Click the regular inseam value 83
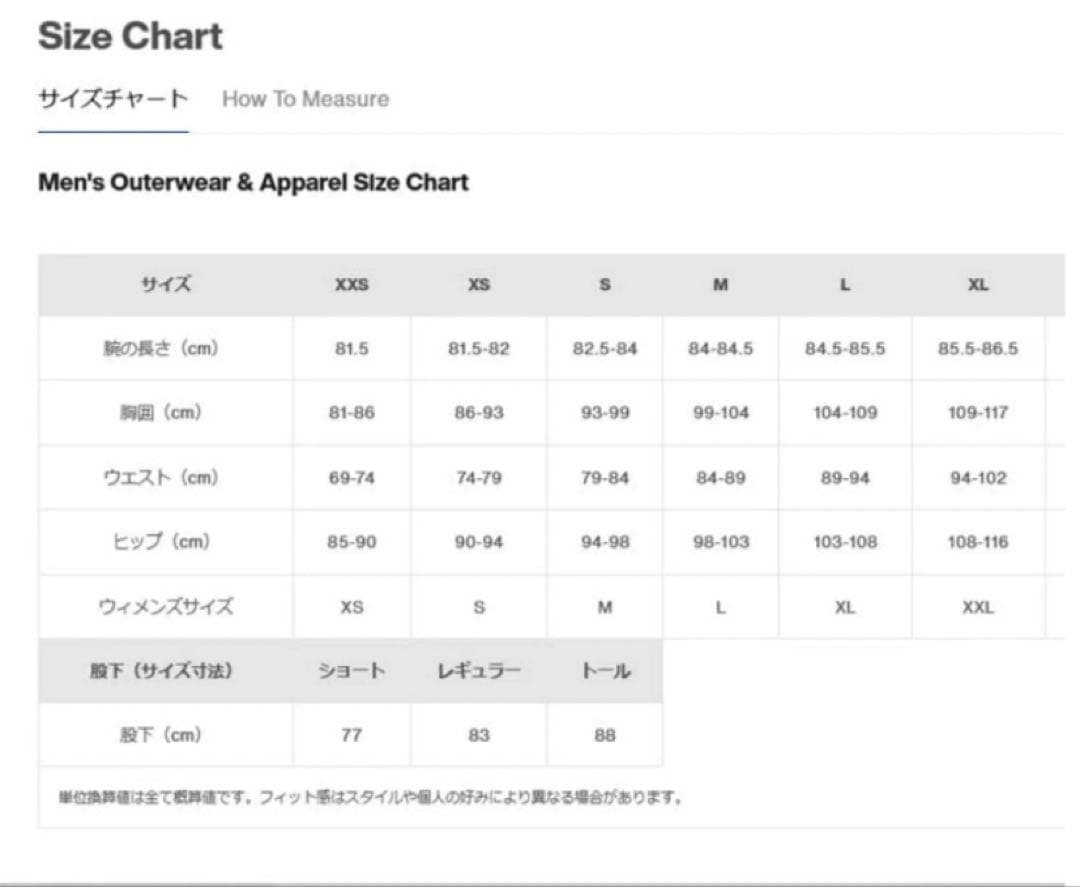Viewport: 1080px width, 887px height. (479, 735)
